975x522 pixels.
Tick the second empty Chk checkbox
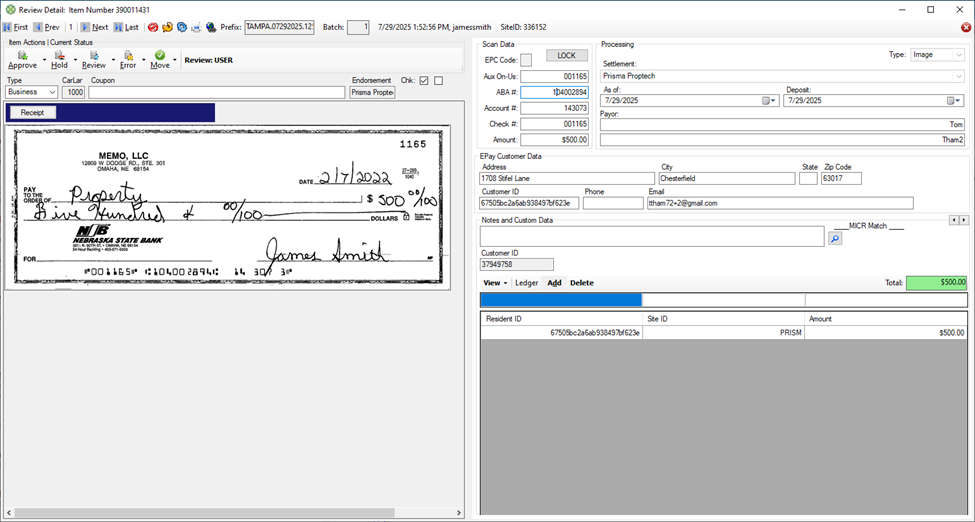pyautogui.click(x=438, y=81)
